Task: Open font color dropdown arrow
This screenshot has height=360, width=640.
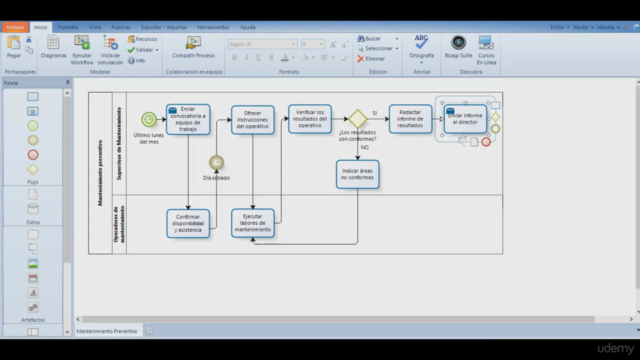Action: tap(293, 58)
